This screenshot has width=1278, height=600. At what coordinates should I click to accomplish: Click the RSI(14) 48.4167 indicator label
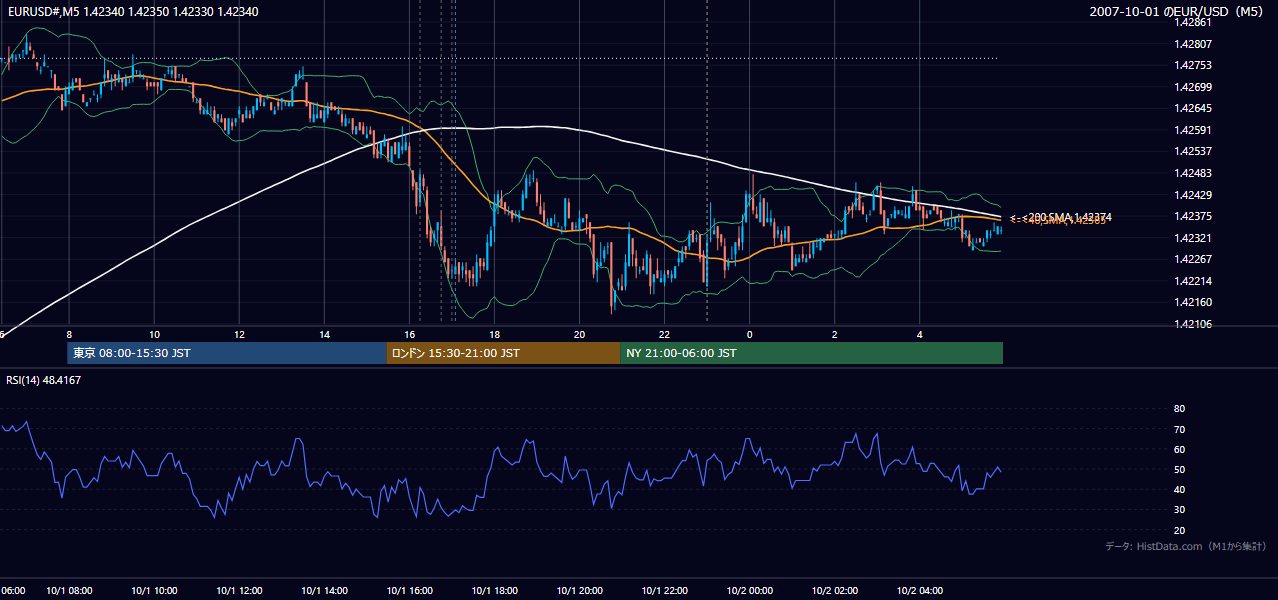tap(43, 380)
